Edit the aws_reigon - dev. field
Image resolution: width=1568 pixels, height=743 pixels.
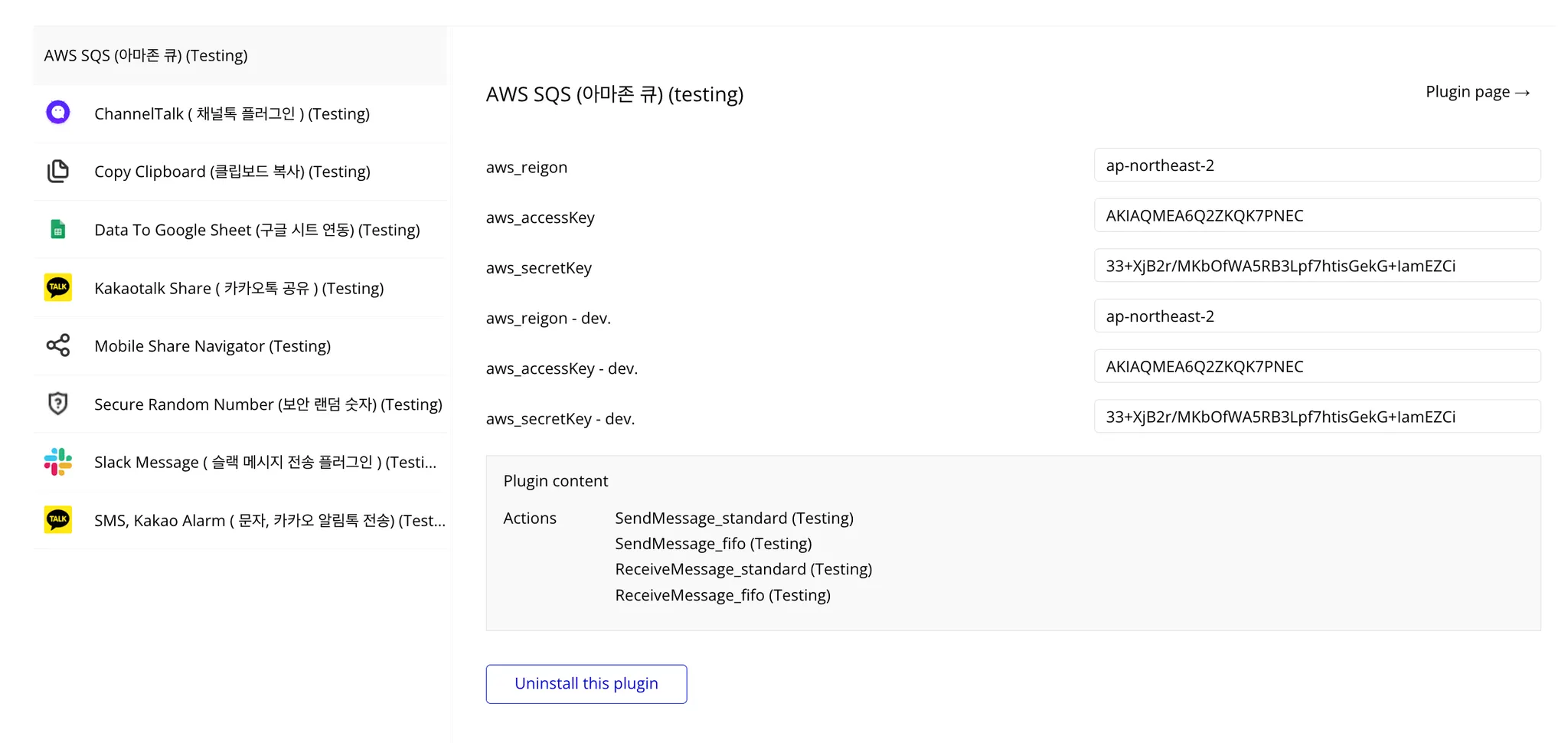click(x=1317, y=316)
